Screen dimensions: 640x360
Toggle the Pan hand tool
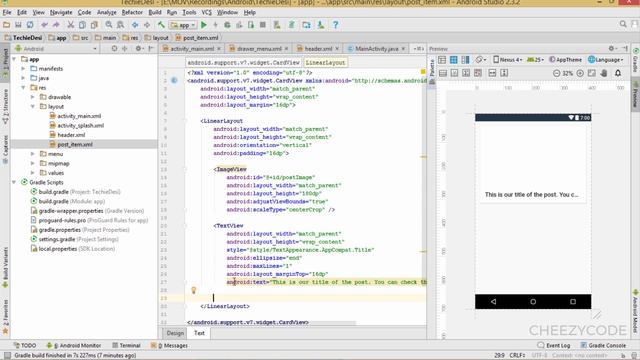[x=604, y=73]
